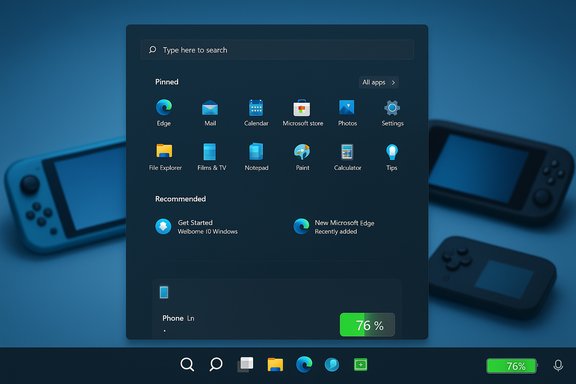This screenshot has width=576, height=384.
Task: Click the second search icon on the taskbar
Action: [x=216, y=365]
